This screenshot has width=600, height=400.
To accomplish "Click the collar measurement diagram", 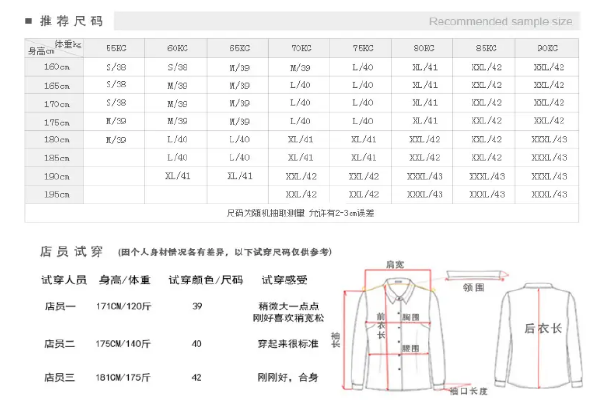I will point(477,275).
